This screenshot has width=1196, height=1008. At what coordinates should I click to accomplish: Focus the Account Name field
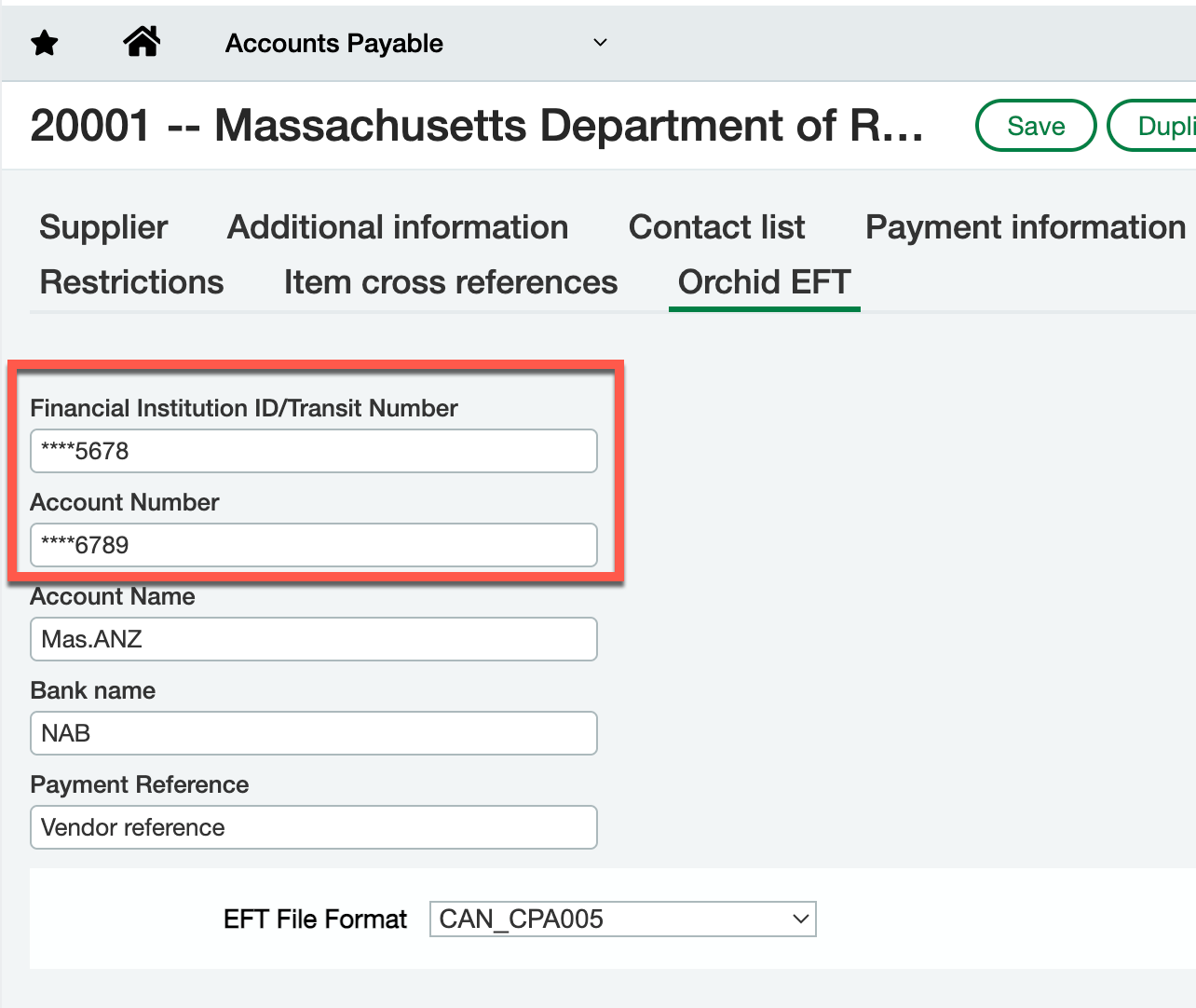pyautogui.click(x=313, y=640)
